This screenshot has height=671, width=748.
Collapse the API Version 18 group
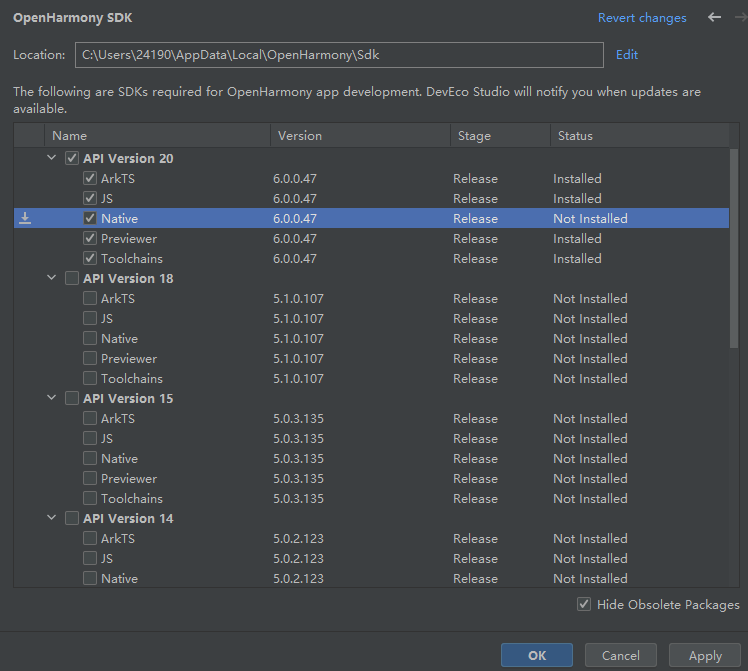click(x=52, y=278)
